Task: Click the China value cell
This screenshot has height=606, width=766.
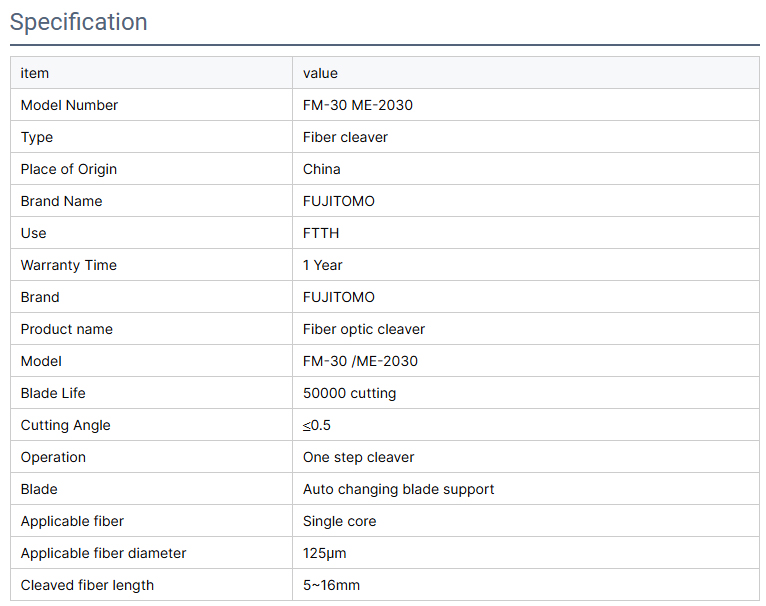Action: (x=321, y=169)
